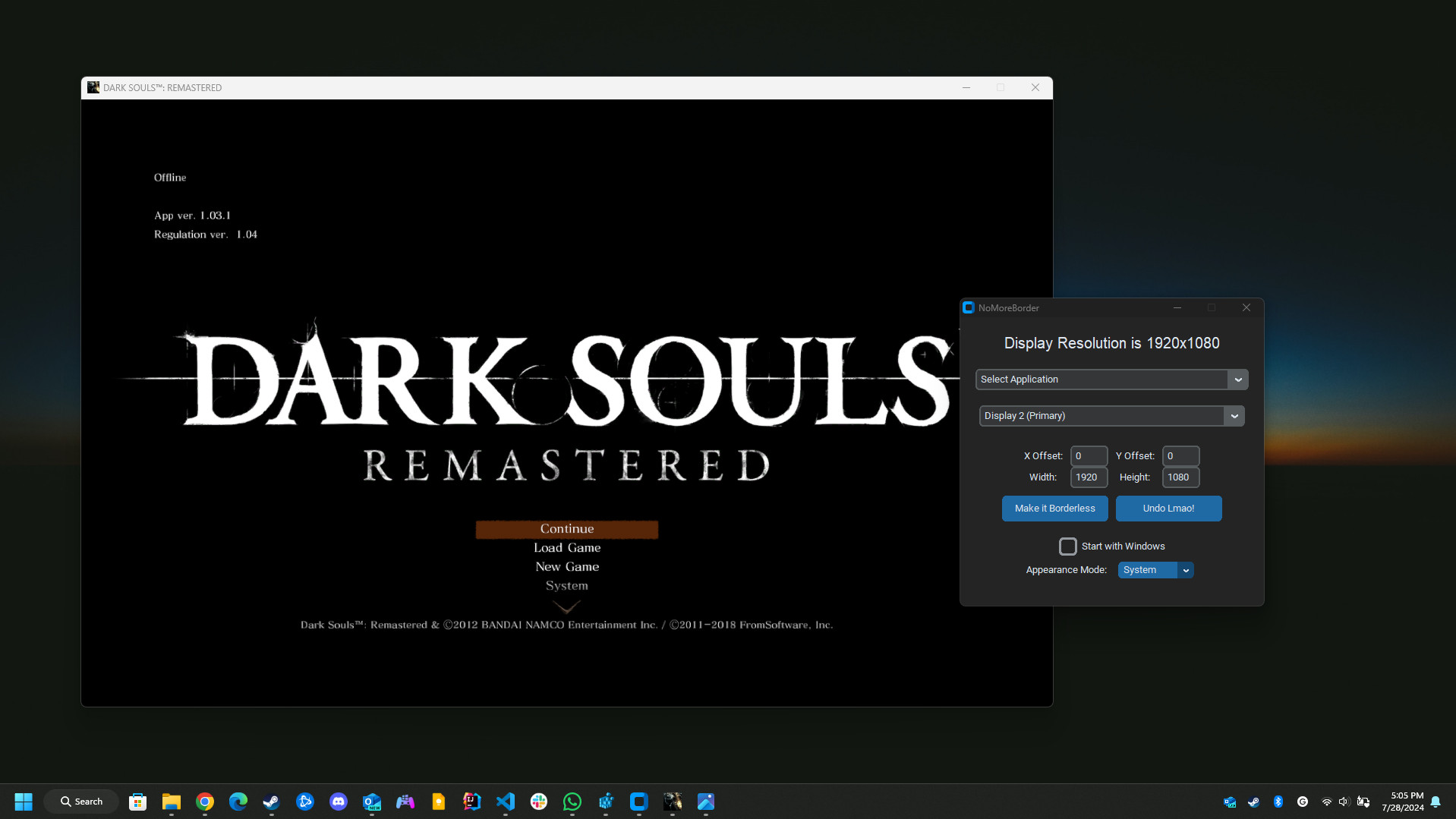Open Slack from the taskbar
Viewport: 1456px width, 819px height.
(x=539, y=802)
